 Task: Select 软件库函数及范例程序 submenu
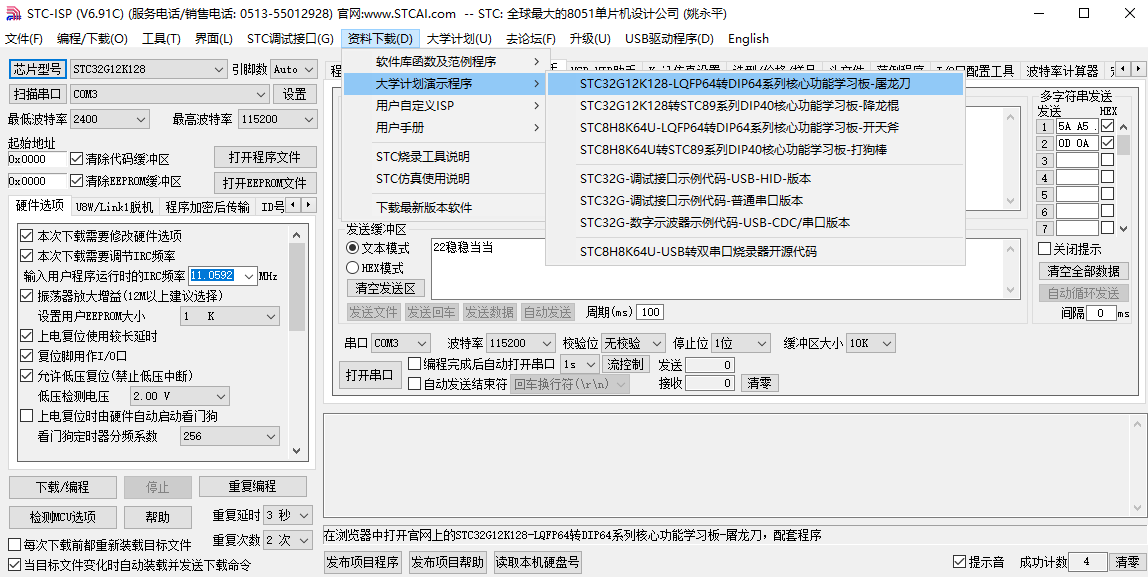[x=444, y=62]
